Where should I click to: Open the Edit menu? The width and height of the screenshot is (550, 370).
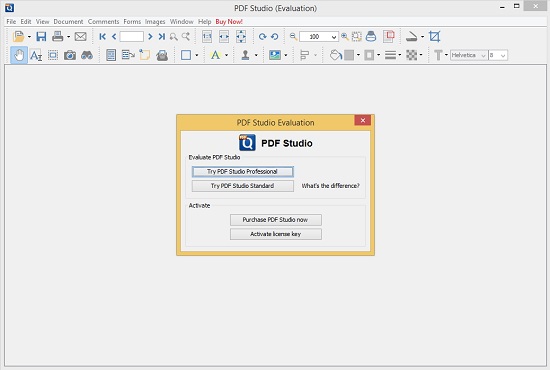coord(26,21)
